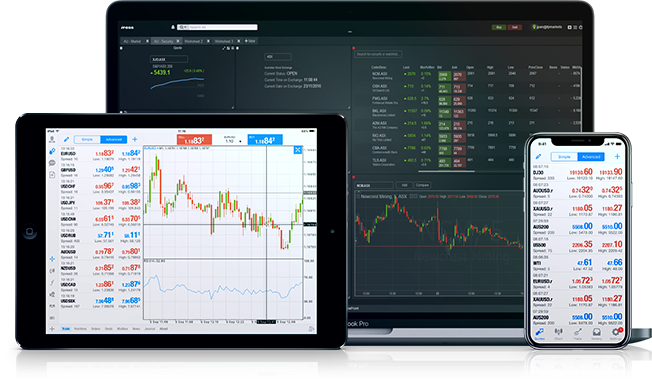Tap the red Sell 1.1883 button on tablet
This screenshot has width=652, height=383.
(x=194, y=140)
